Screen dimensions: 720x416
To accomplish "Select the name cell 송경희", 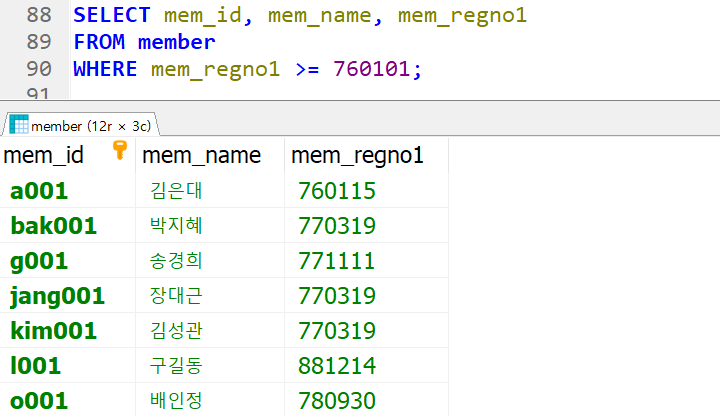I will 210,260.
